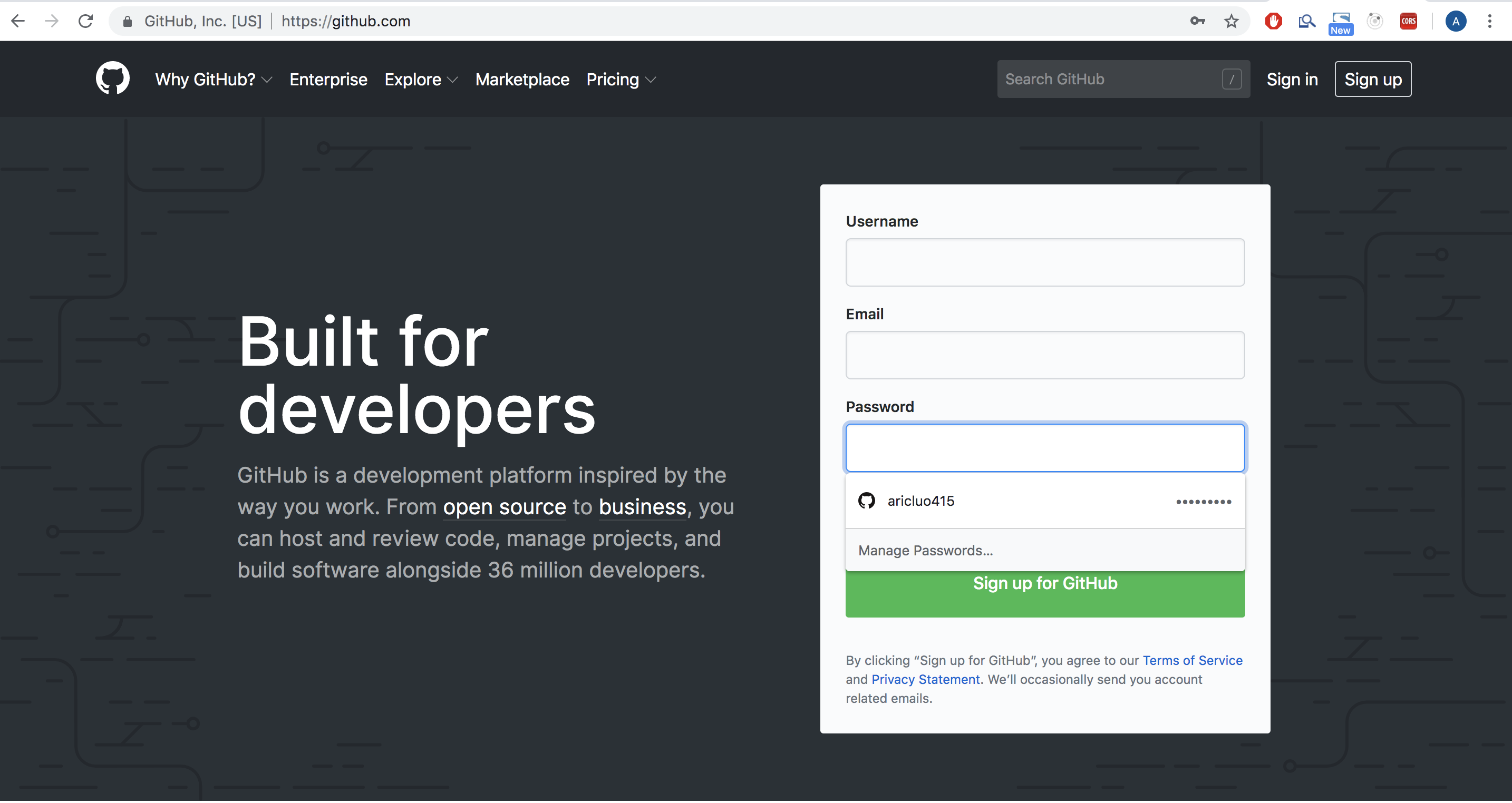Click the Sign up header button
The height and width of the screenshot is (803, 1512).
(x=1373, y=79)
